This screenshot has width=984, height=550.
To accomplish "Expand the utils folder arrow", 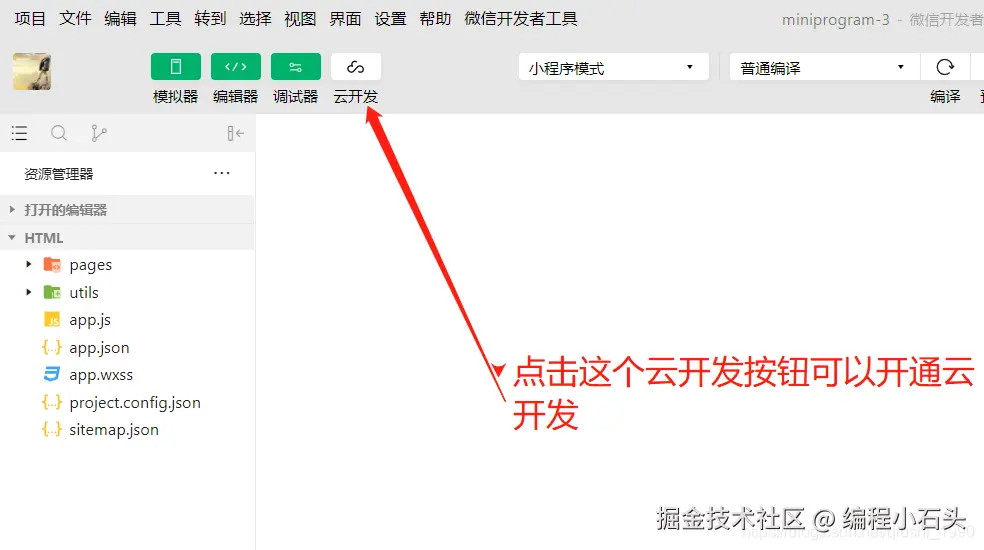I will 28,292.
